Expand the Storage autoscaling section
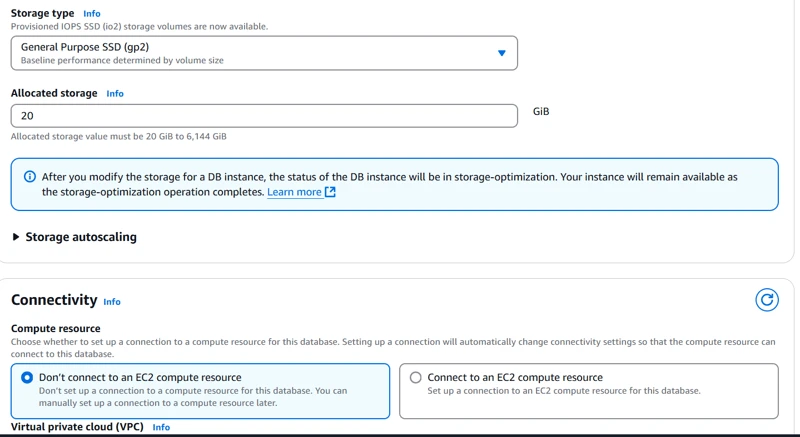 (x=80, y=237)
